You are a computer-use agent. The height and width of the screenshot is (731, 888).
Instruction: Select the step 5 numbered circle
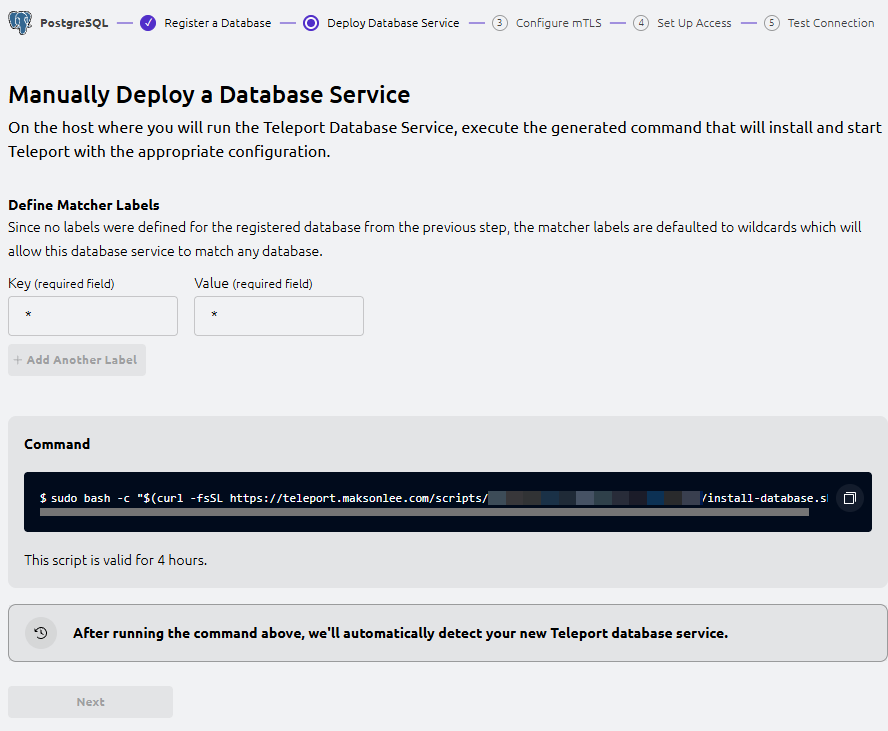pos(771,23)
